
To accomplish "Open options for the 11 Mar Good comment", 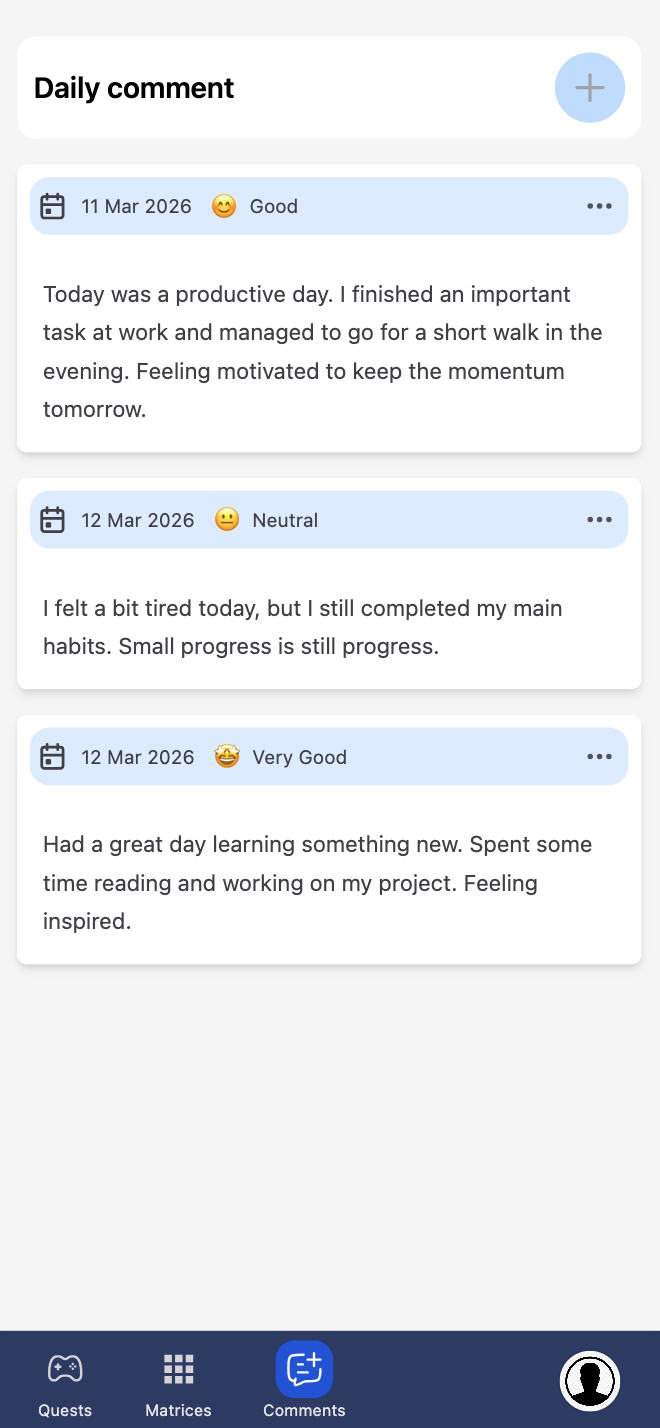I will (x=599, y=206).
